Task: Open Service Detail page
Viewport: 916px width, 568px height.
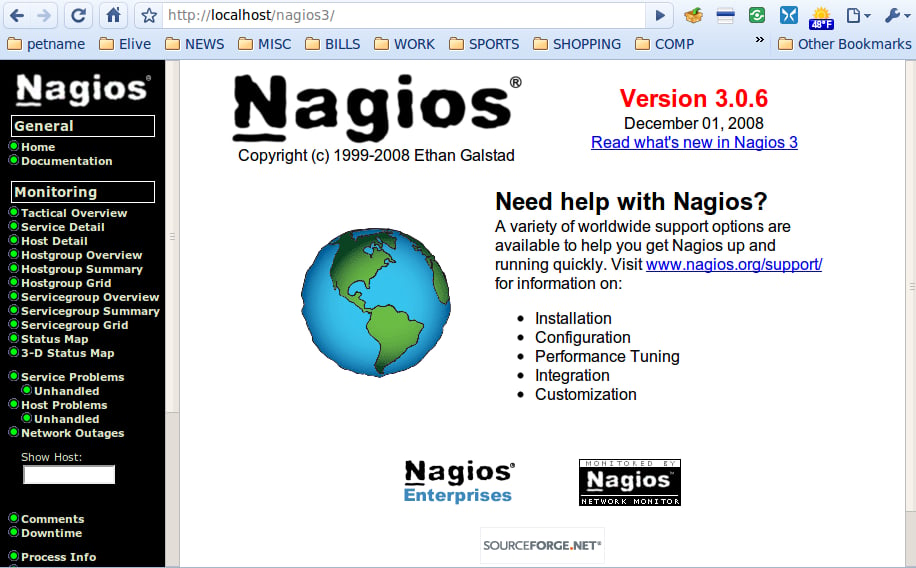Action: (63, 227)
